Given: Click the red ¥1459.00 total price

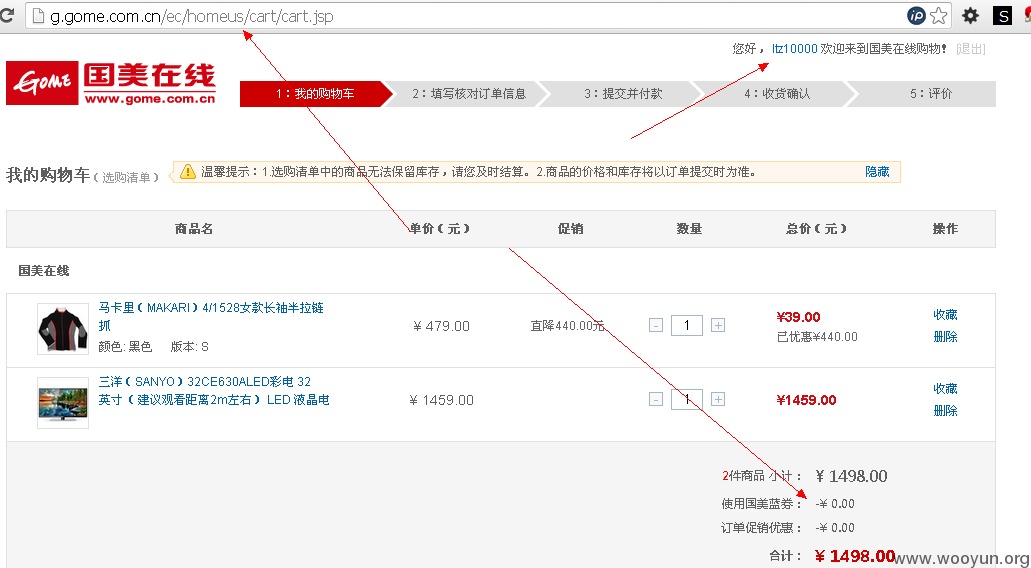Looking at the screenshot, I should click(806, 400).
